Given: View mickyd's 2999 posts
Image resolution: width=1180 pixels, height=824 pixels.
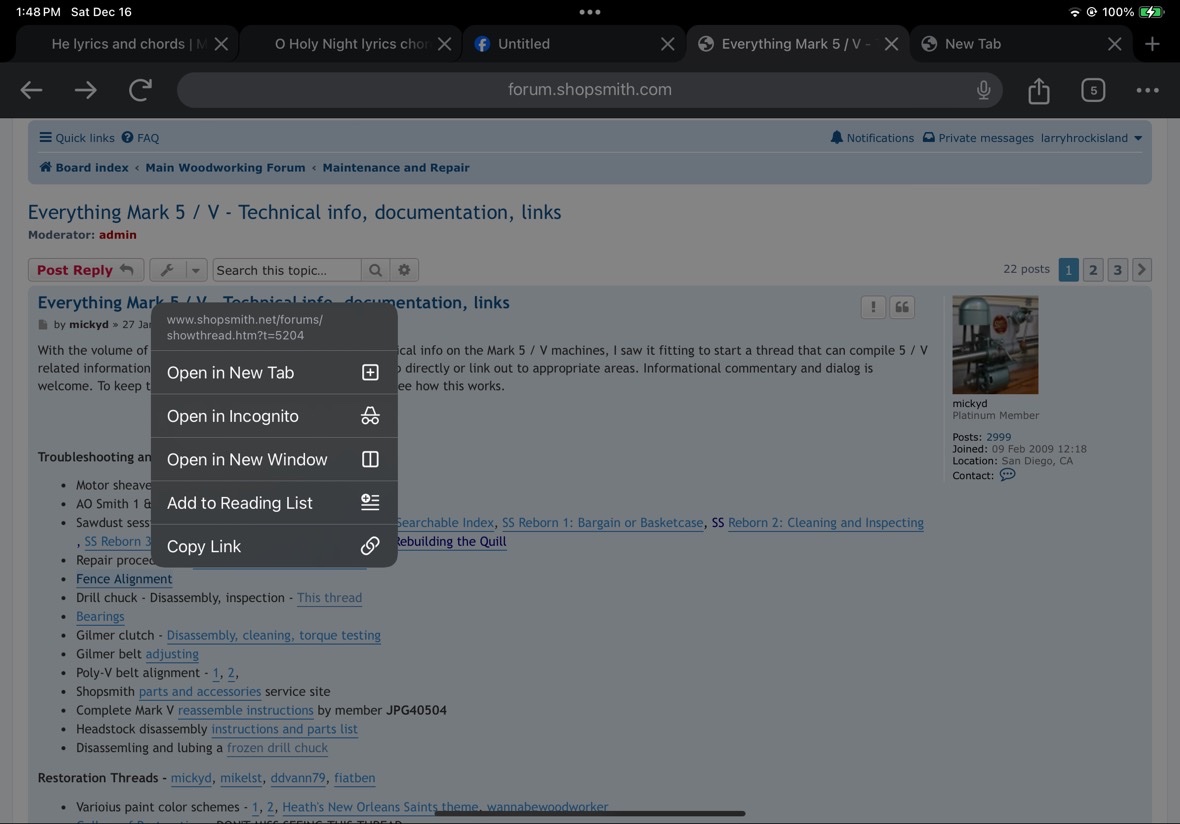Looking at the screenshot, I should 999,437.
